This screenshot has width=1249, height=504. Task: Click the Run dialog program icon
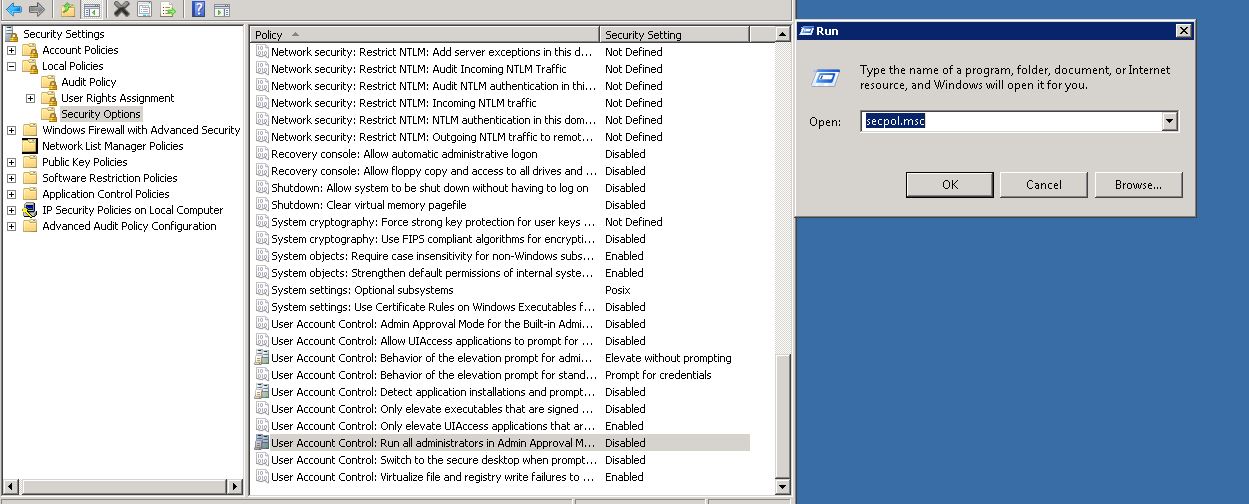click(825, 77)
